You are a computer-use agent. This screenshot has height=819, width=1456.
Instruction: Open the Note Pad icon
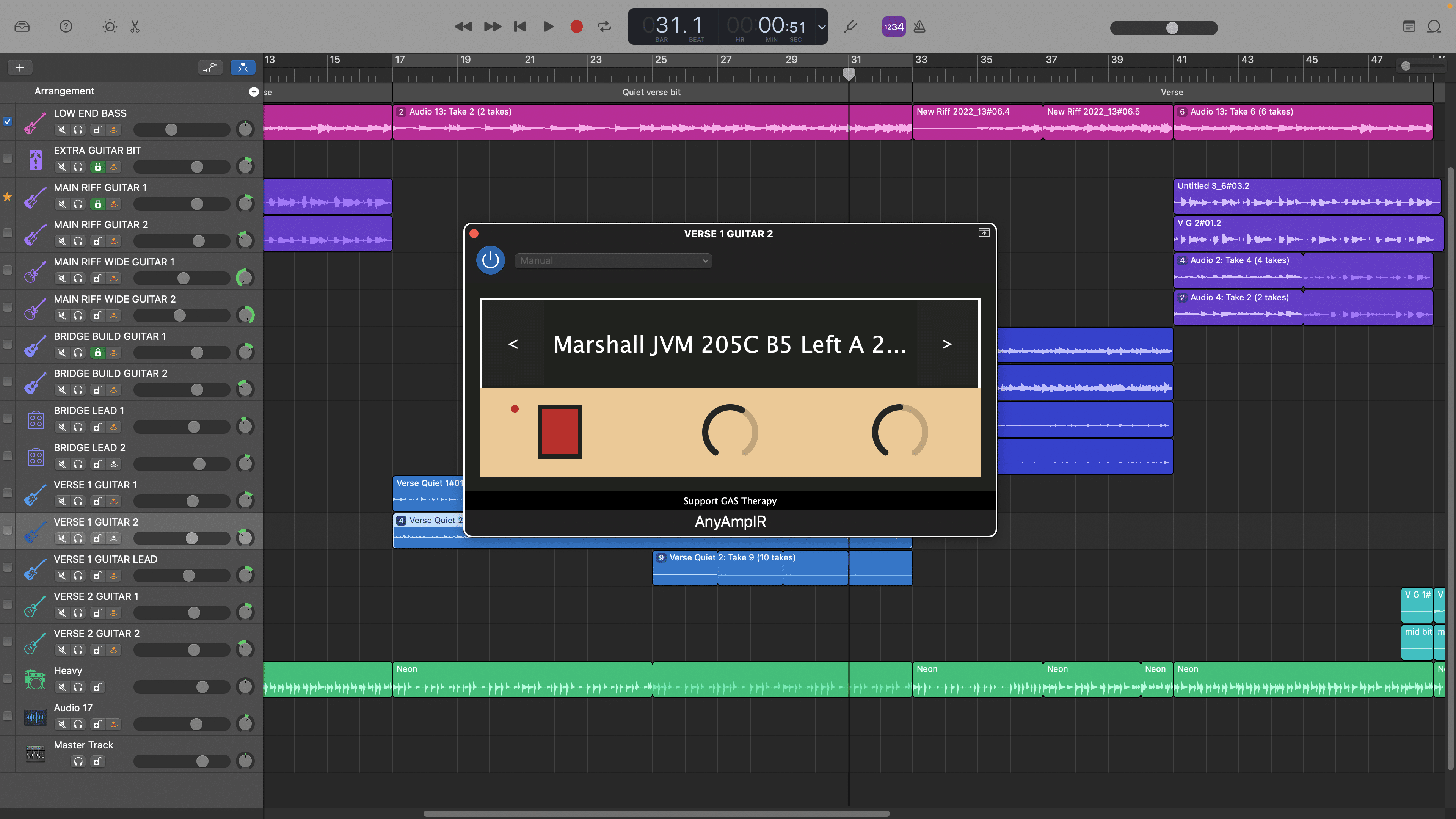tap(1409, 27)
